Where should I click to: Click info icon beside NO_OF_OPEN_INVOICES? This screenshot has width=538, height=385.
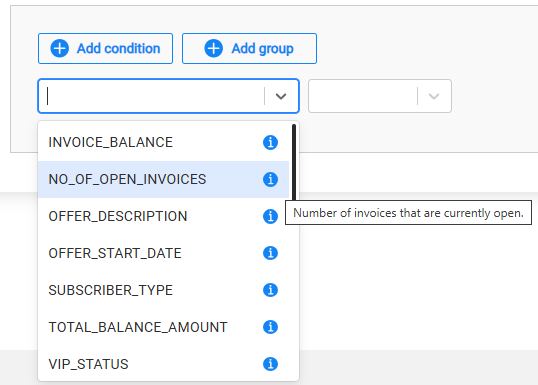point(270,179)
